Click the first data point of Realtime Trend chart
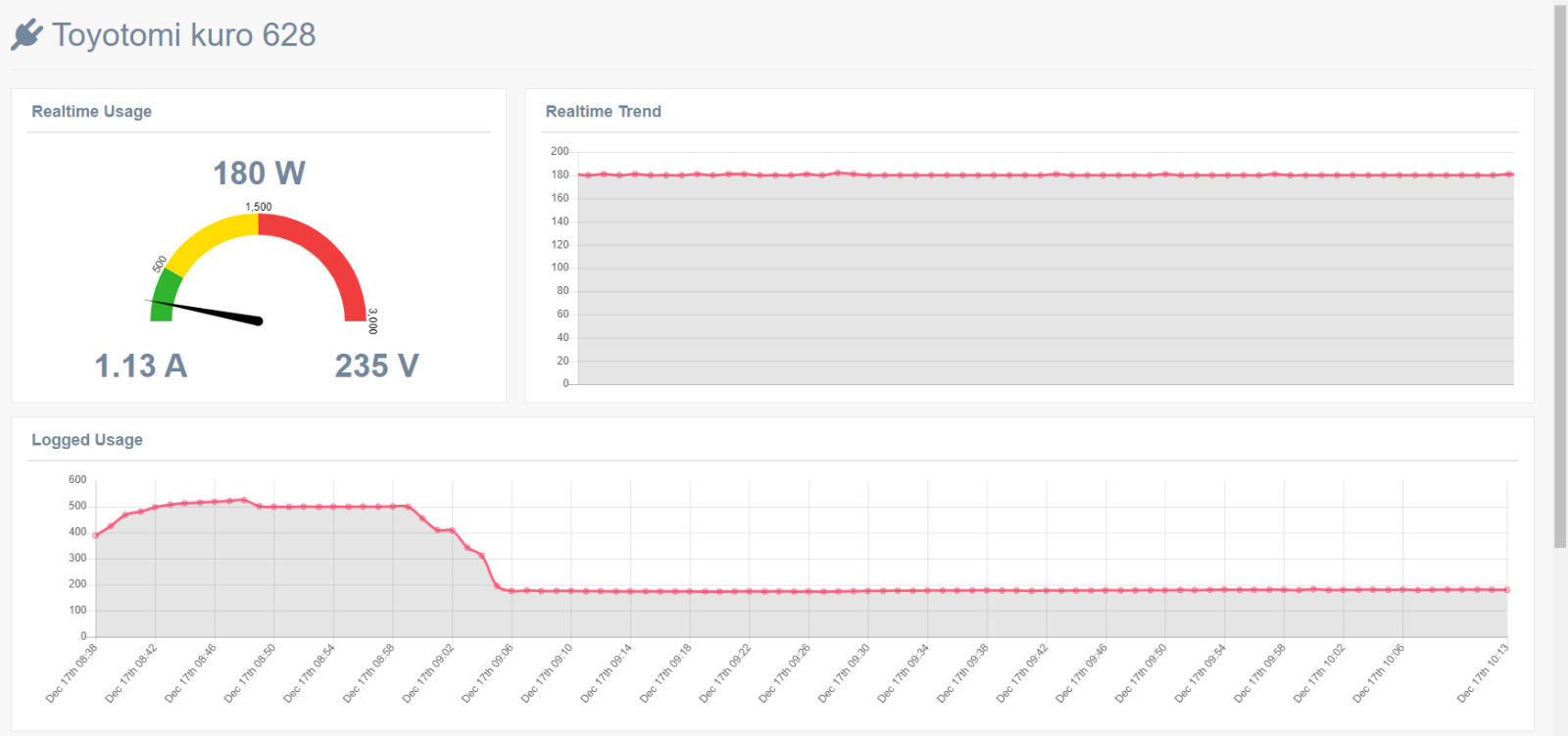This screenshot has width=1568, height=736. pos(586,175)
